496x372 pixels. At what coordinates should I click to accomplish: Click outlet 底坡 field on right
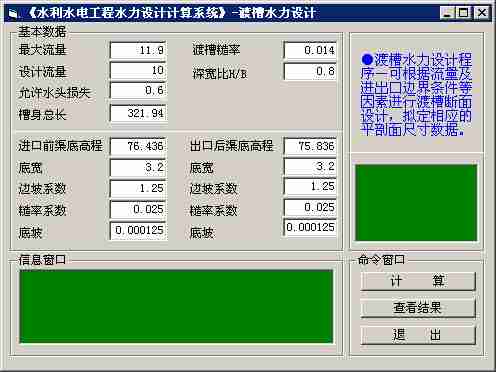pos(310,228)
